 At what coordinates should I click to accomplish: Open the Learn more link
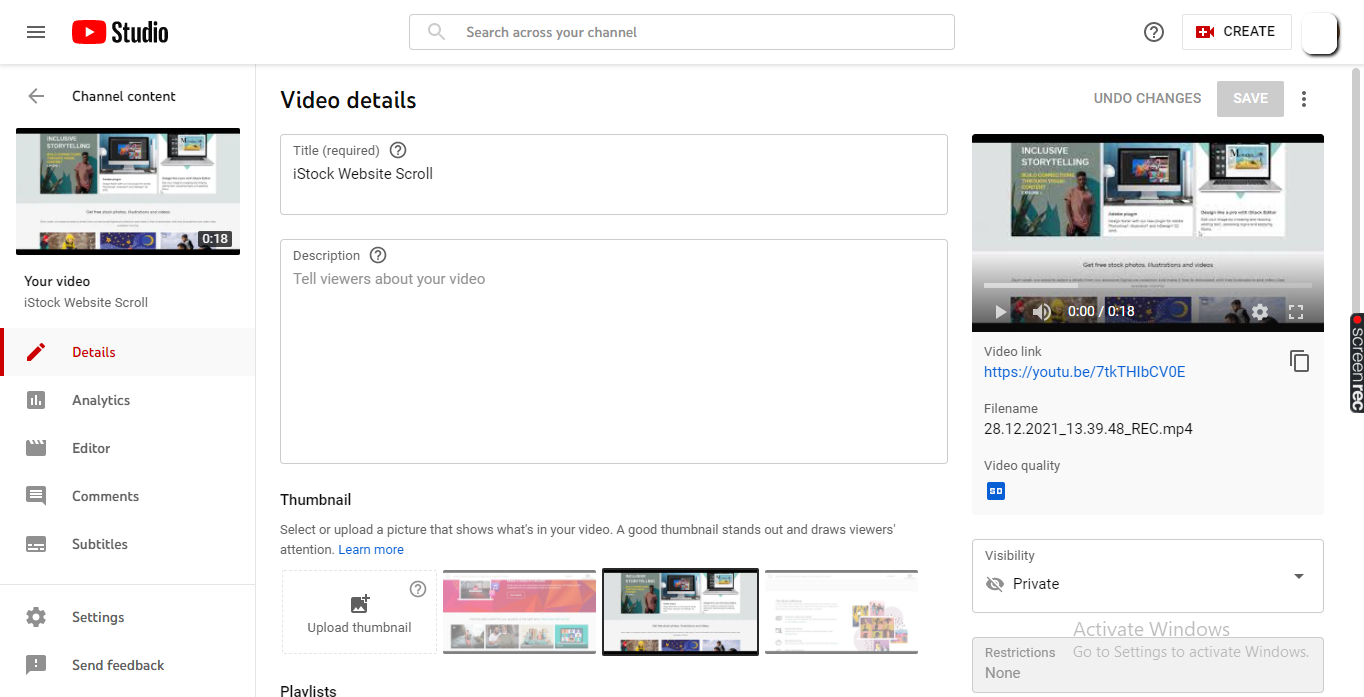(x=371, y=550)
